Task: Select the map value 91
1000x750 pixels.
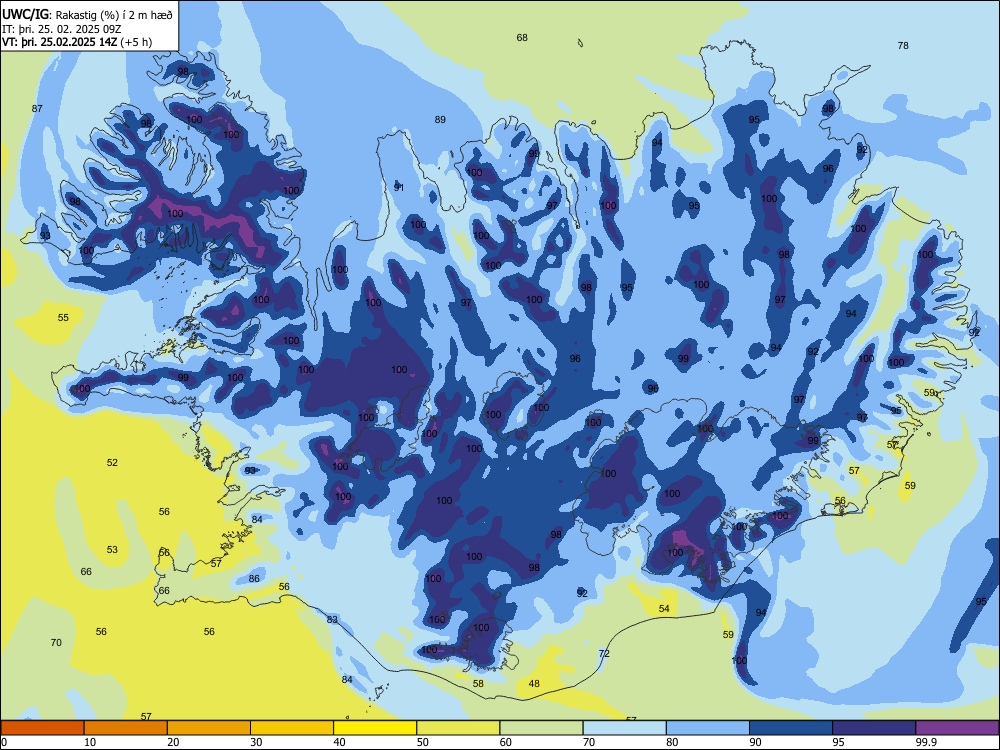Action: point(399,187)
